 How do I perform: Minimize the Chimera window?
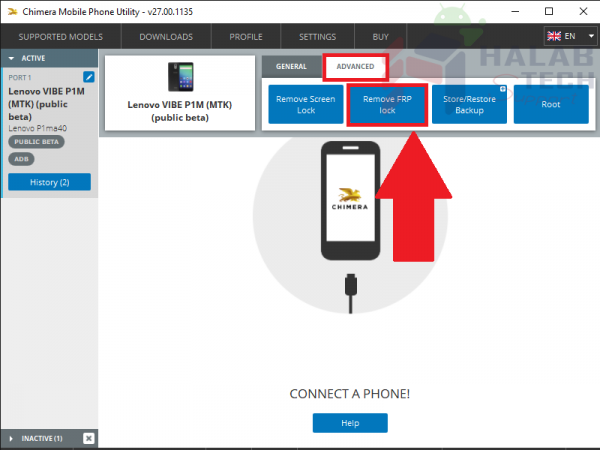(515, 11)
